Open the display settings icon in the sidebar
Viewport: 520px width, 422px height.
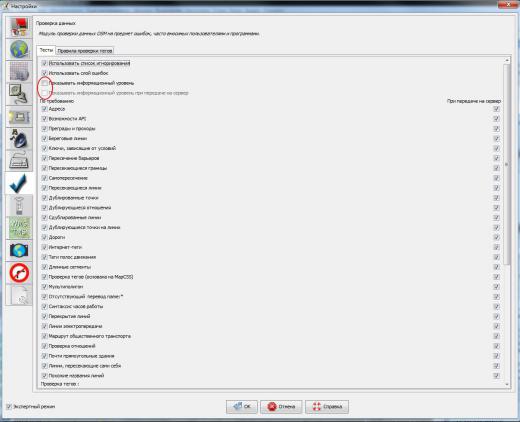[19, 27]
